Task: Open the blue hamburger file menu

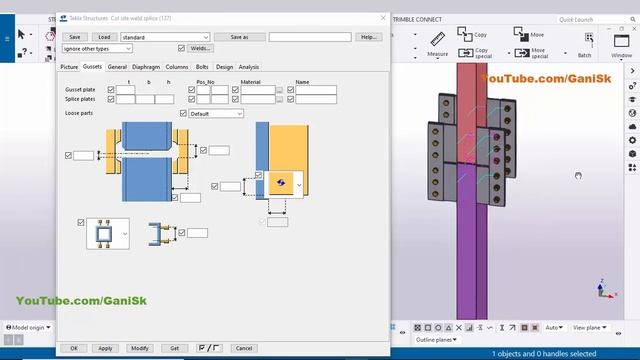Action: (x=7, y=39)
